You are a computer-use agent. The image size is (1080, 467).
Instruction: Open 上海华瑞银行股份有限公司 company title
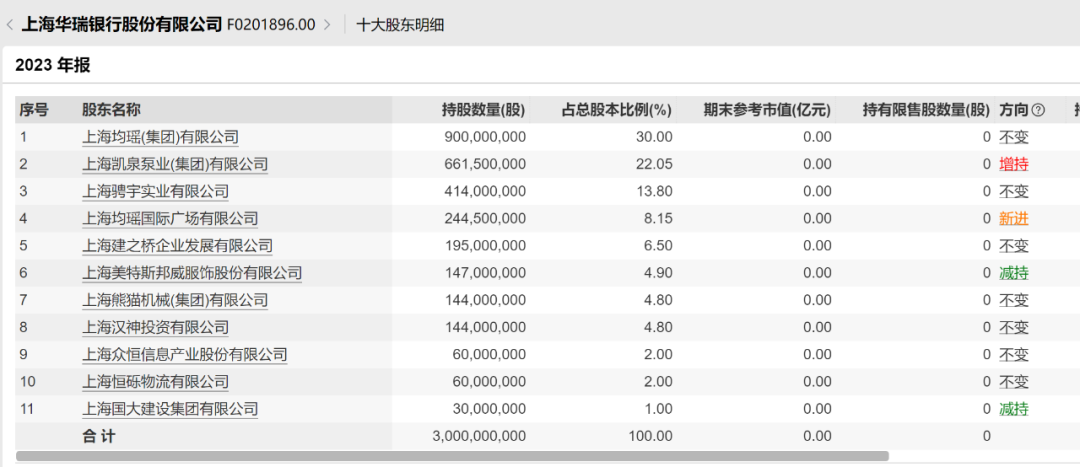[122, 25]
